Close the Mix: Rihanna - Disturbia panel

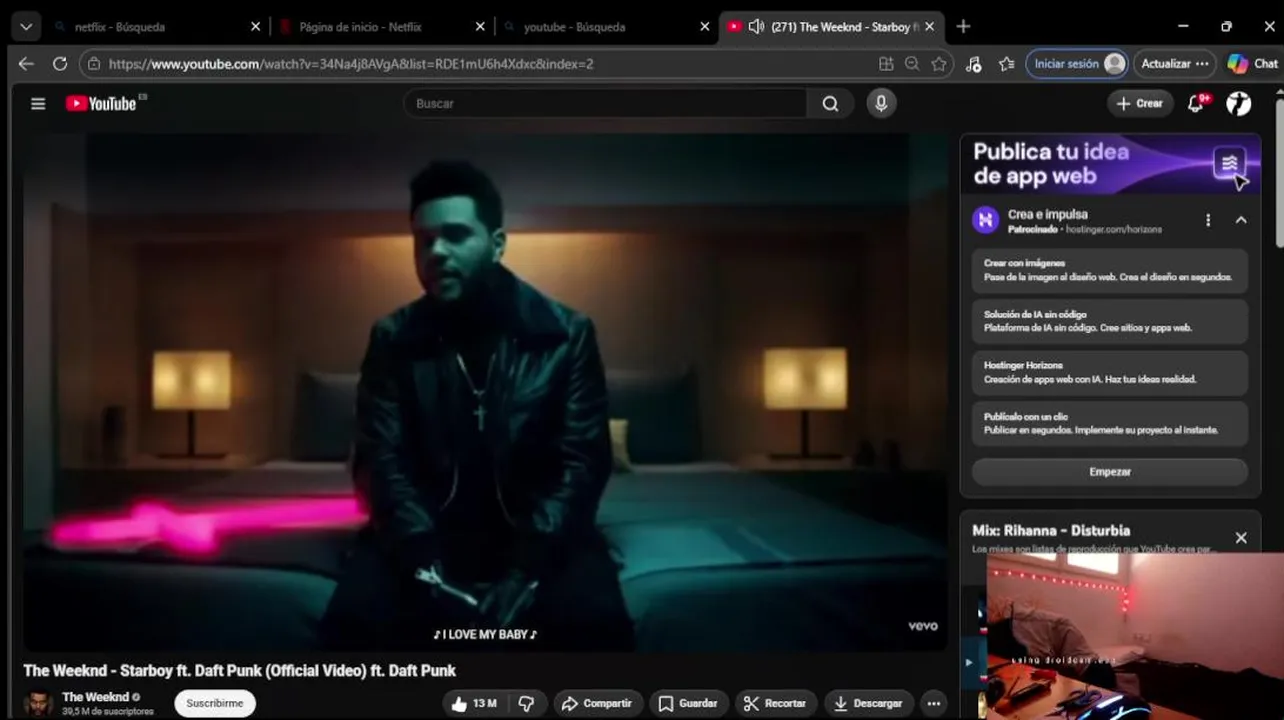point(1241,538)
